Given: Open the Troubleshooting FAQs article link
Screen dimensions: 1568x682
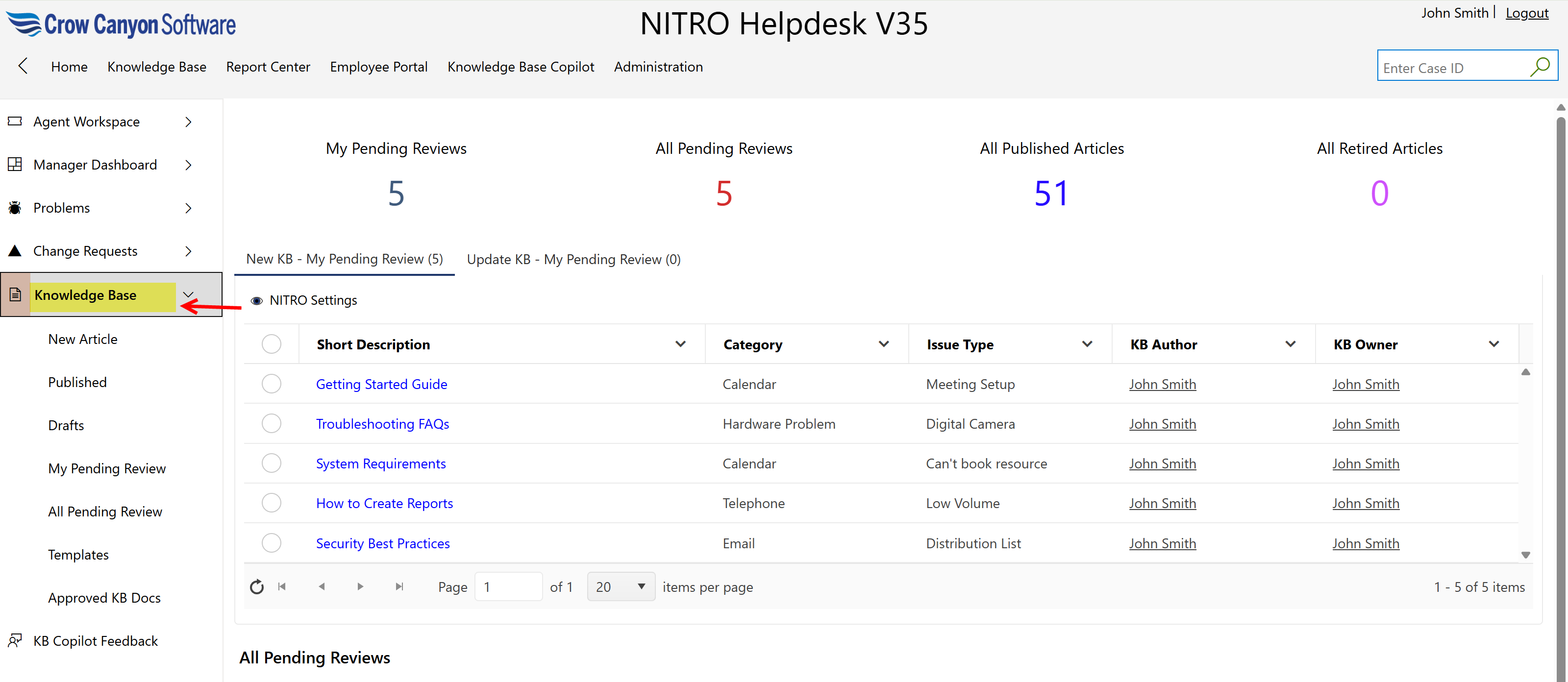Looking at the screenshot, I should coord(382,424).
